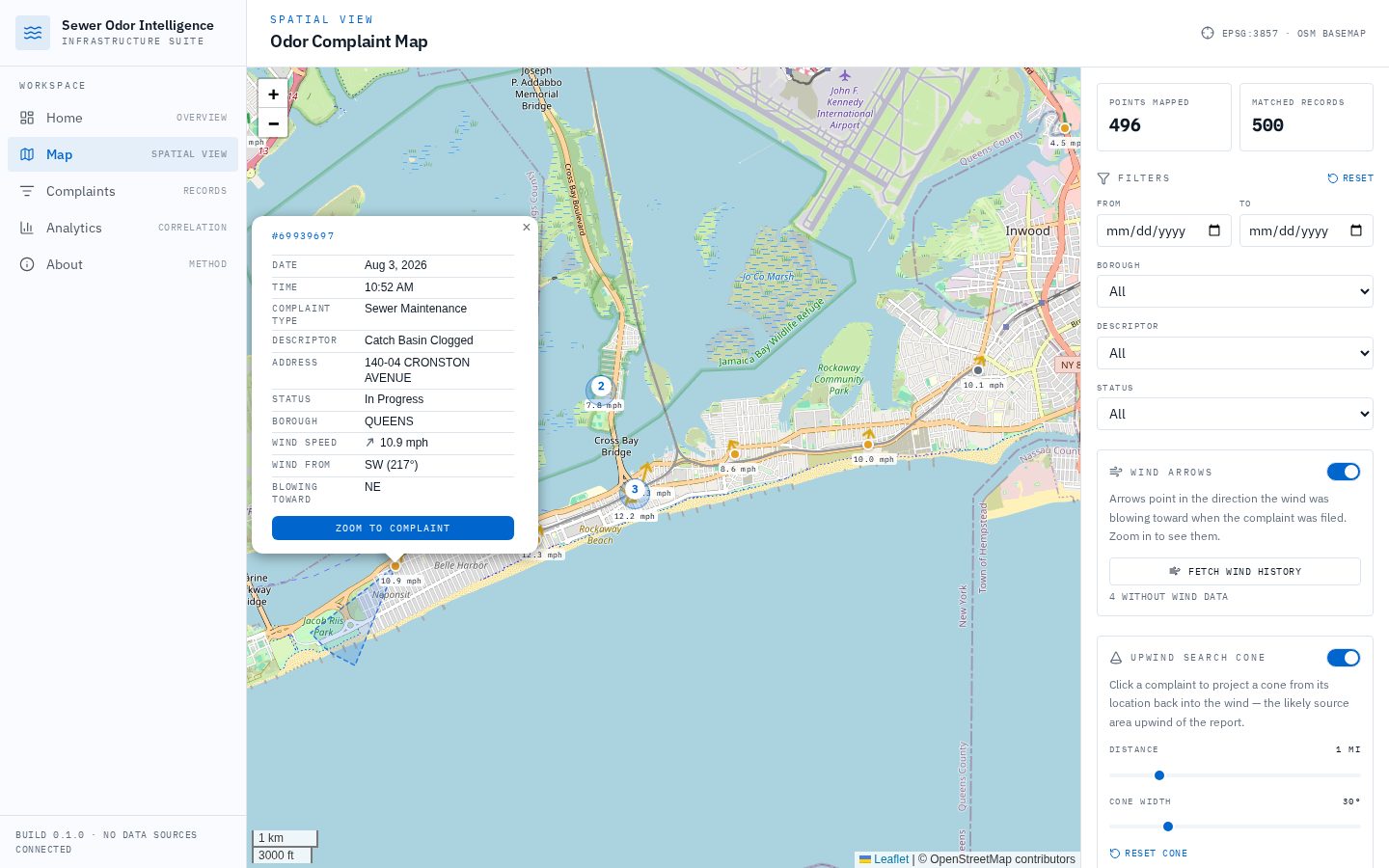The image size is (1389, 868).
Task: Open the Home overview page
Action: click(x=123, y=118)
